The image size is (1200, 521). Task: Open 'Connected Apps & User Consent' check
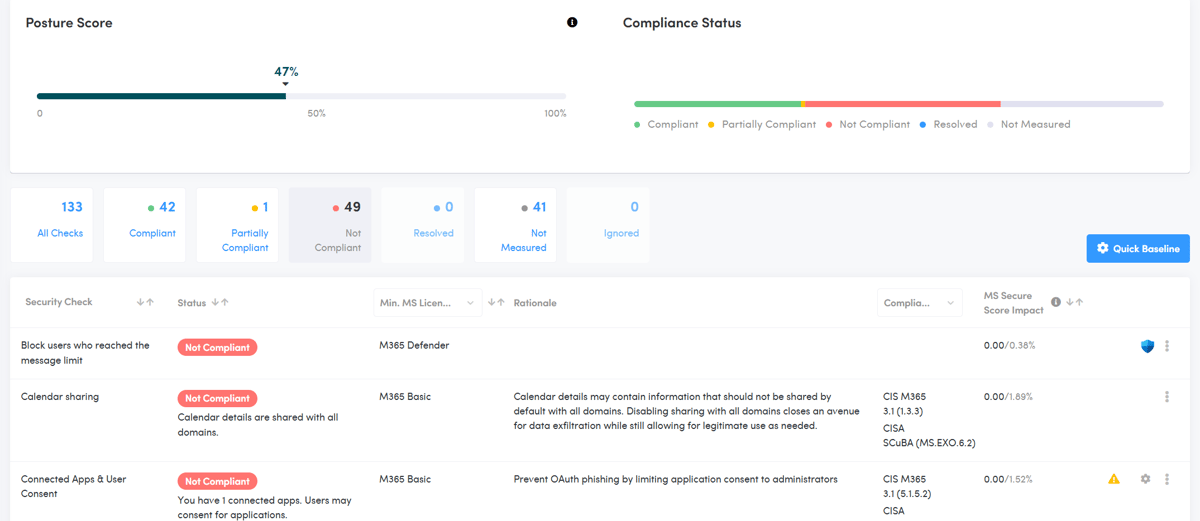coord(74,486)
